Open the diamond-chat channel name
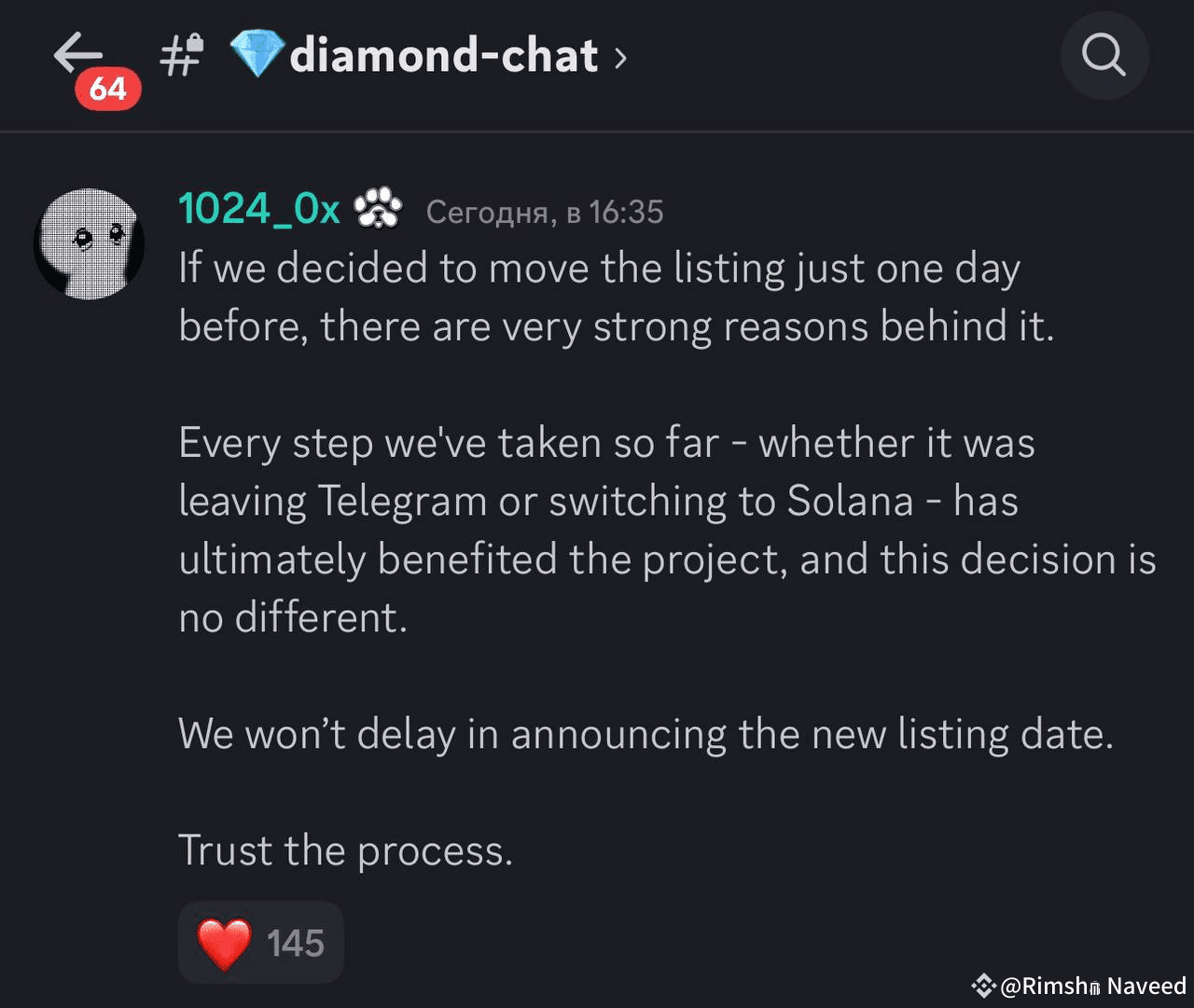Screen dimensions: 1194x1008 pyautogui.click(x=444, y=56)
